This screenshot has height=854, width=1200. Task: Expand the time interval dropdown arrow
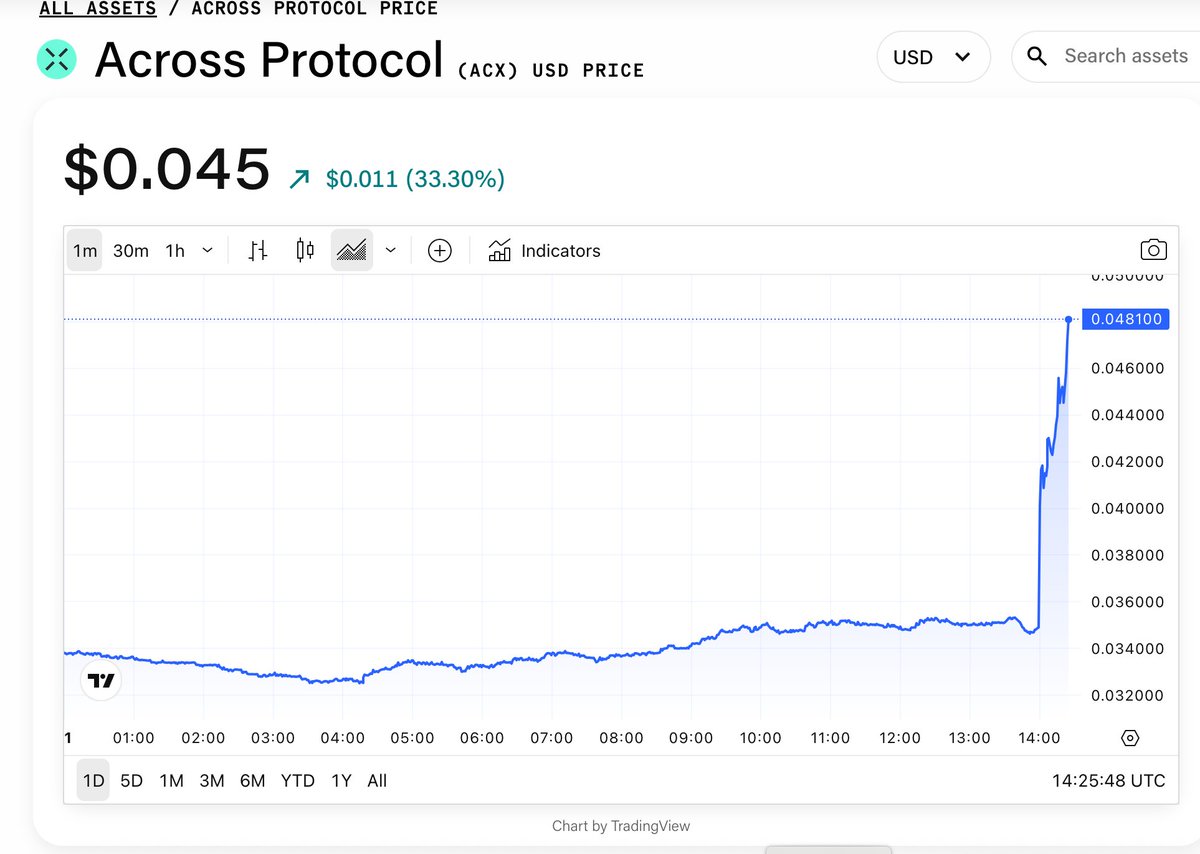pyautogui.click(x=207, y=251)
